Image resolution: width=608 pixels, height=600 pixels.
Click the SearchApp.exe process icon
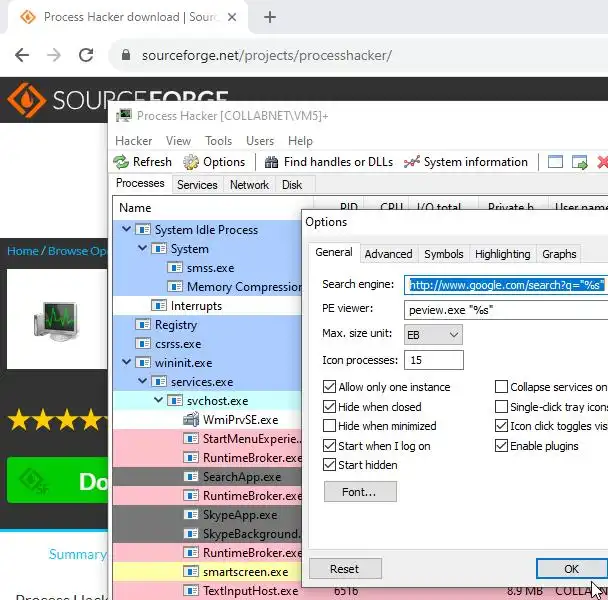point(191,477)
